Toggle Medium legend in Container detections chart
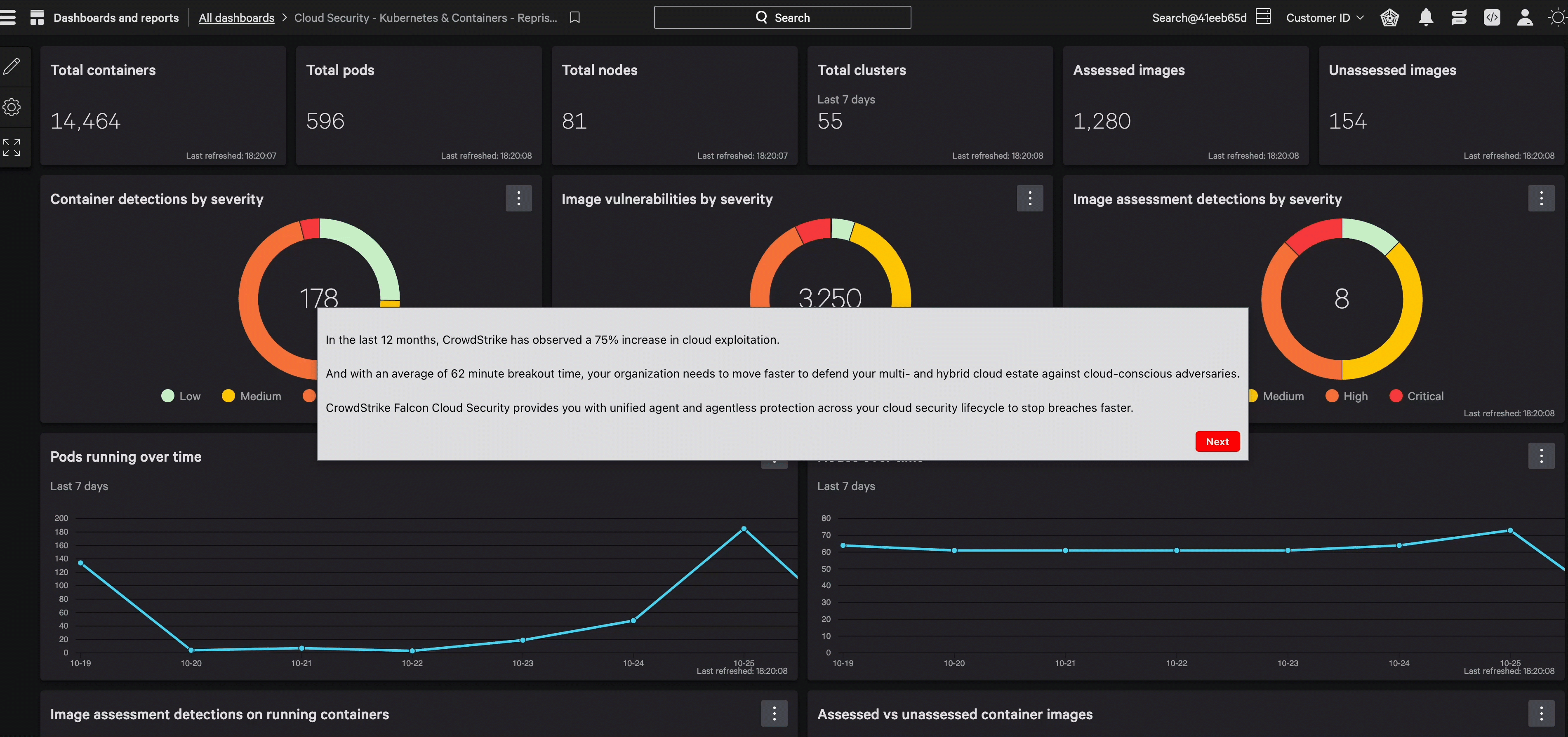This screenshot has height=737, width=1568. tap(252, 396)
